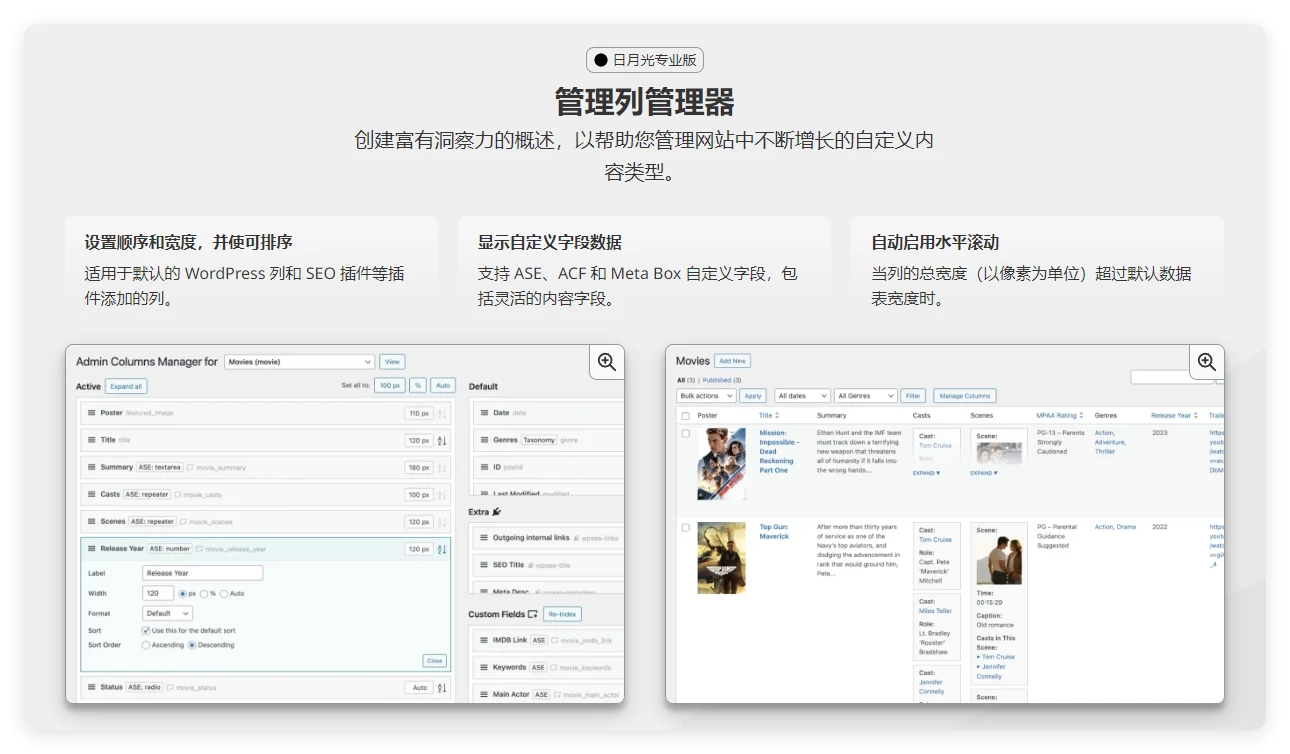Toggle the sortable icon on the Title row

[440, 439]
